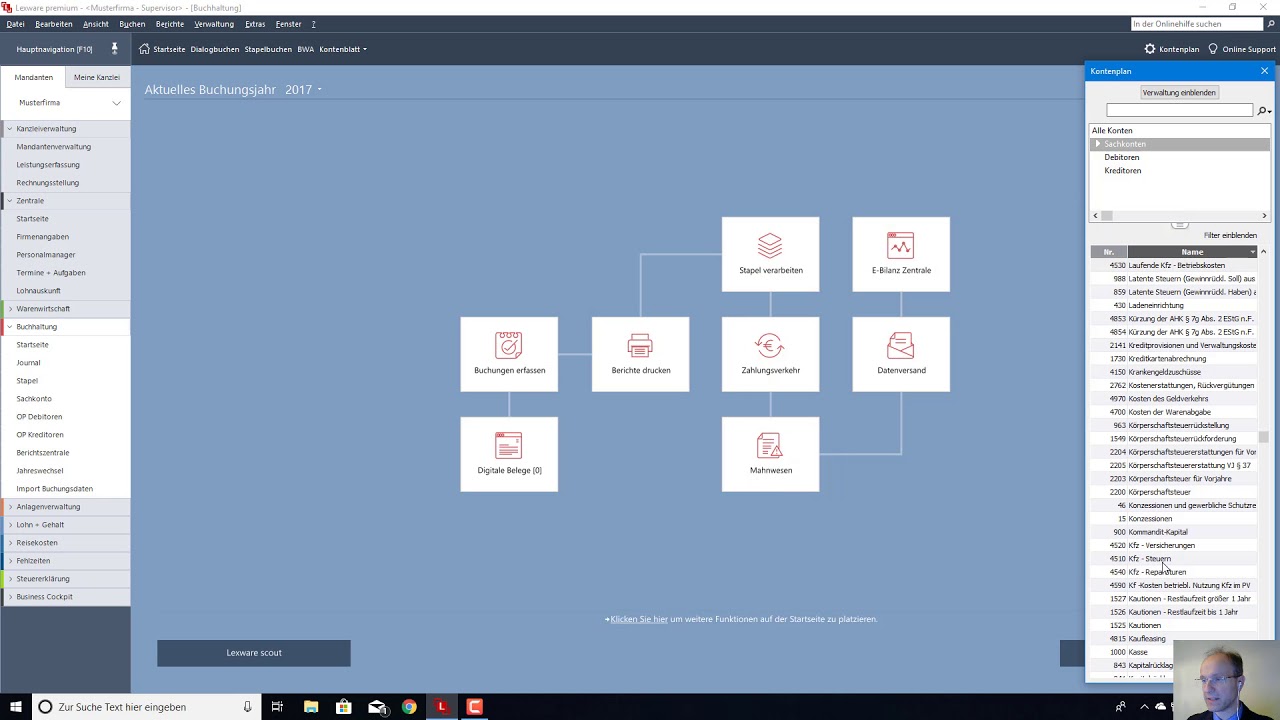Click the Klicken Sie hier link
The width and height of the screenshot is (1280, 720).
(639, 619)
